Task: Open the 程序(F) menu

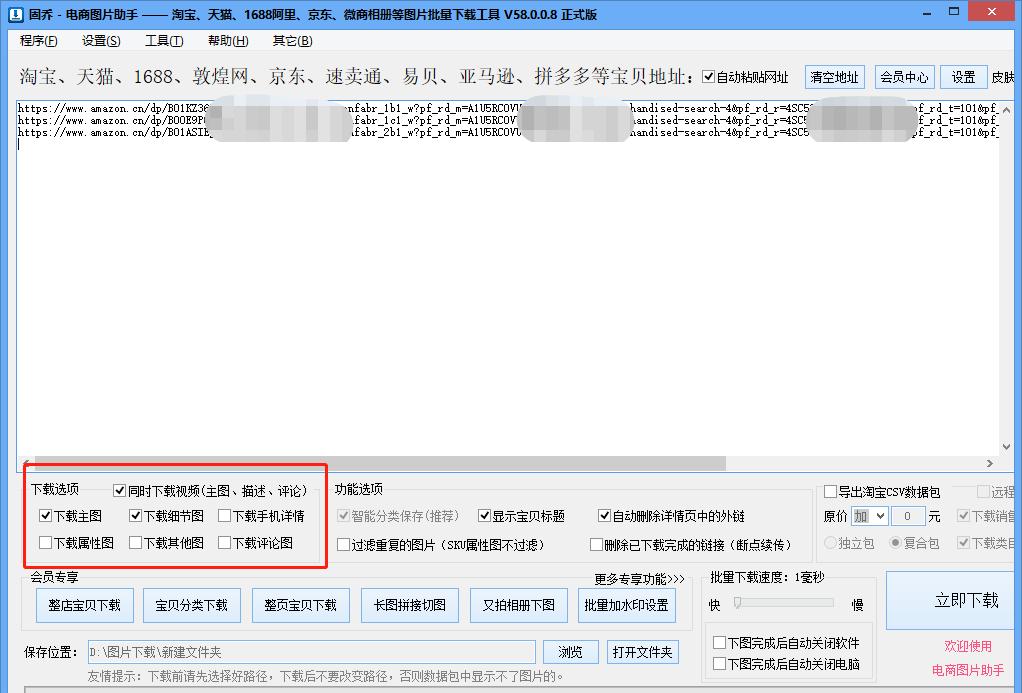Action: click(x=36, y=40)
